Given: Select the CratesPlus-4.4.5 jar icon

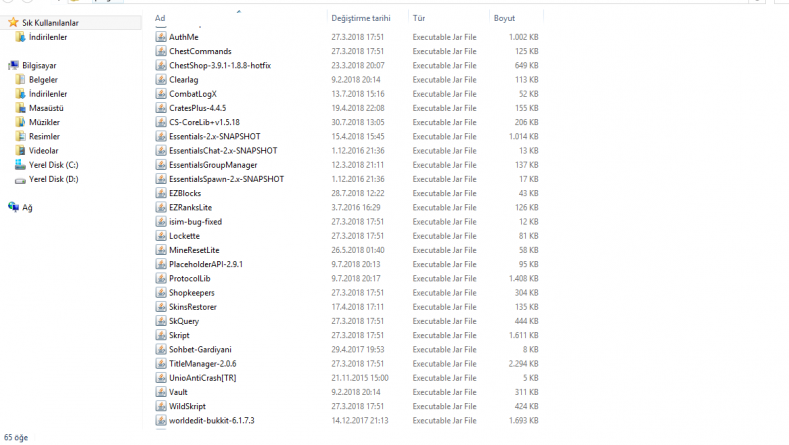Looking at the screenshot, I should point(161,108).
